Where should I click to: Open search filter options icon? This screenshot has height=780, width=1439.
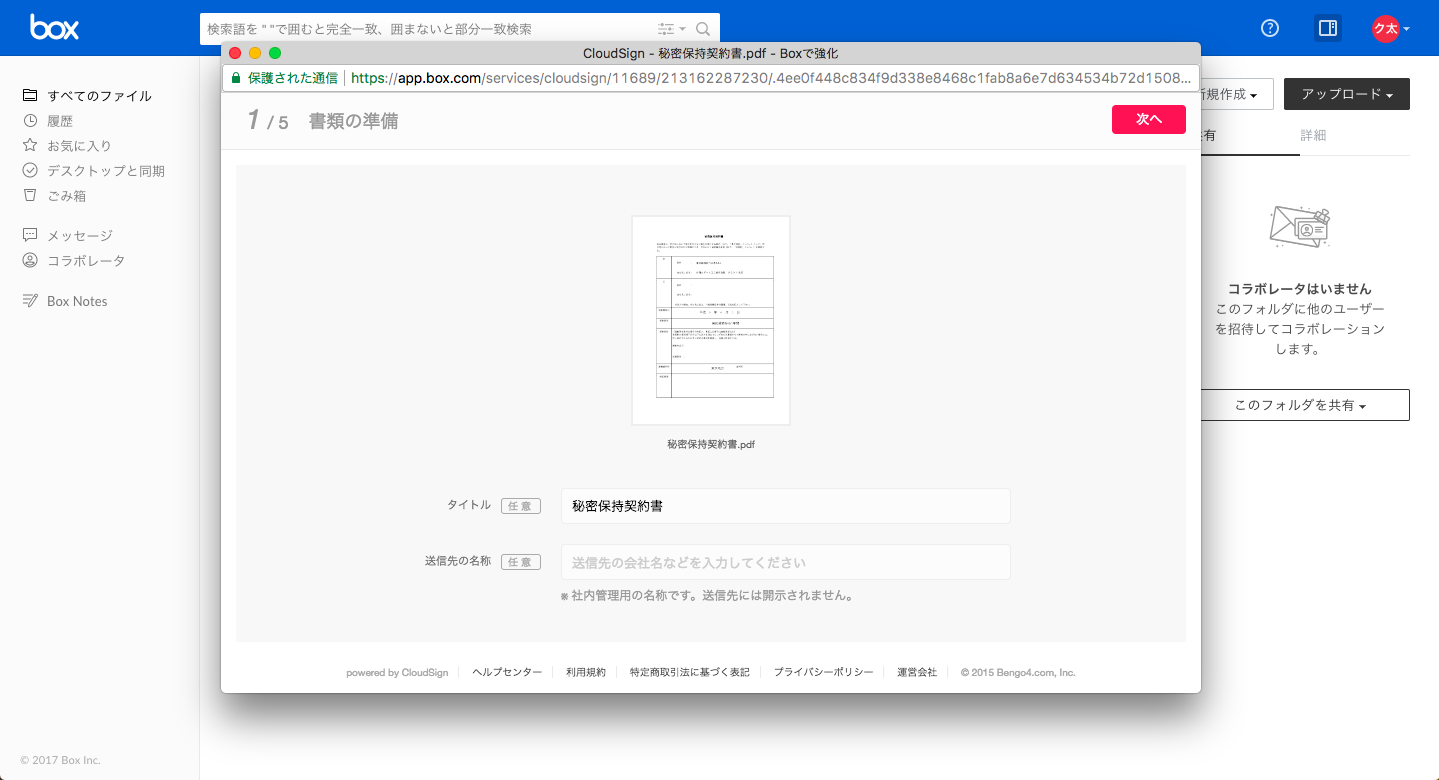[x=668, y=29]
